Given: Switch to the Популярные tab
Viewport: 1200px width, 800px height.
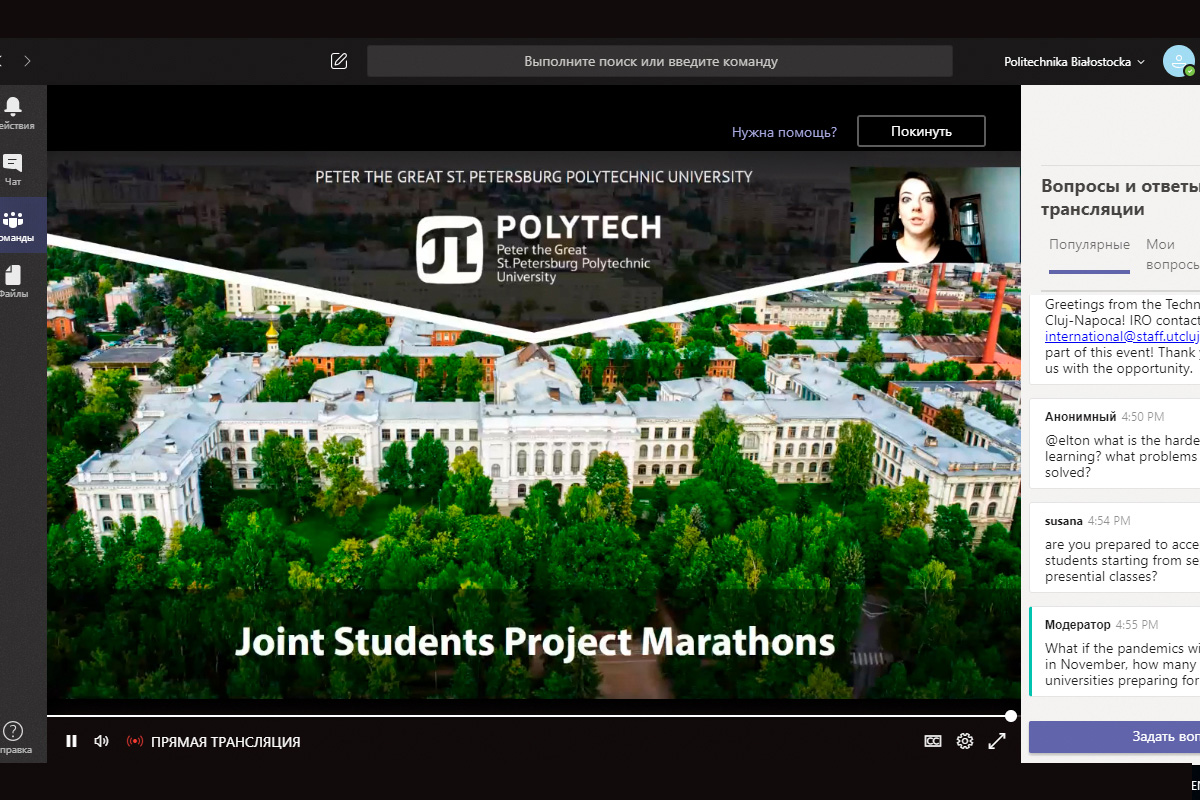Looking at the screenshot, I should (x=1089, y=245).
